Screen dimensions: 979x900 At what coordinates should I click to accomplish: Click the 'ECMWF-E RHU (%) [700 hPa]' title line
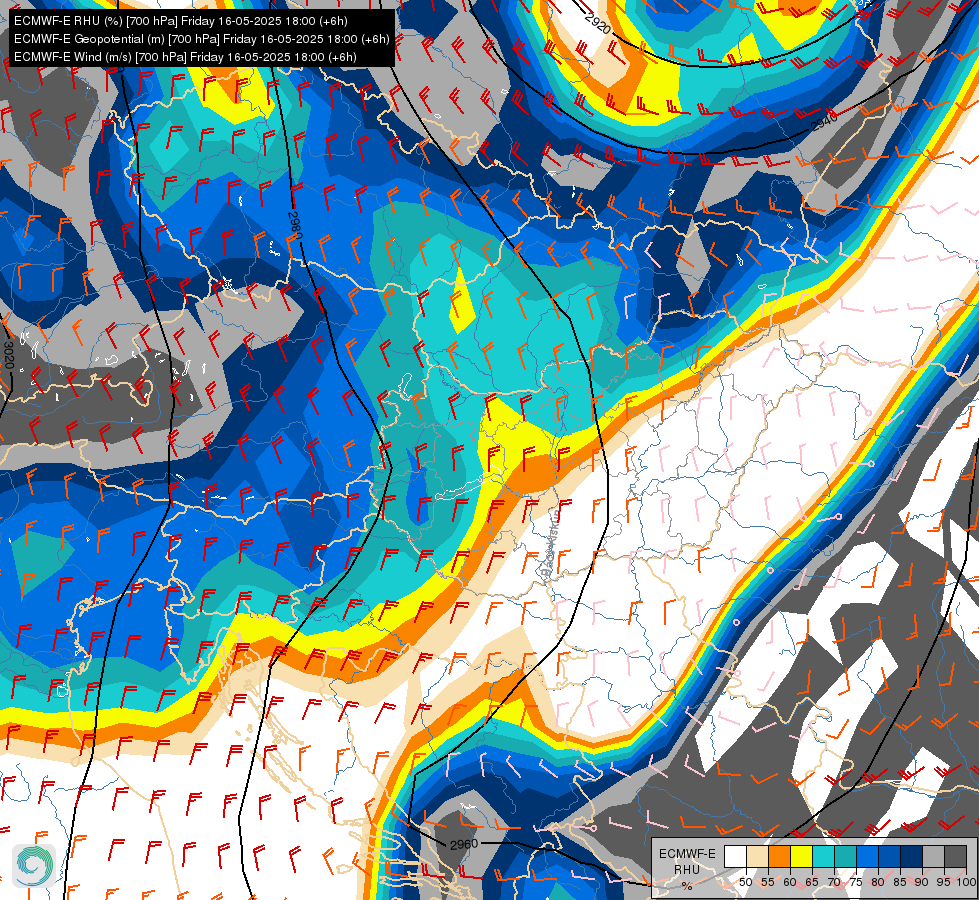click(180, 21)
